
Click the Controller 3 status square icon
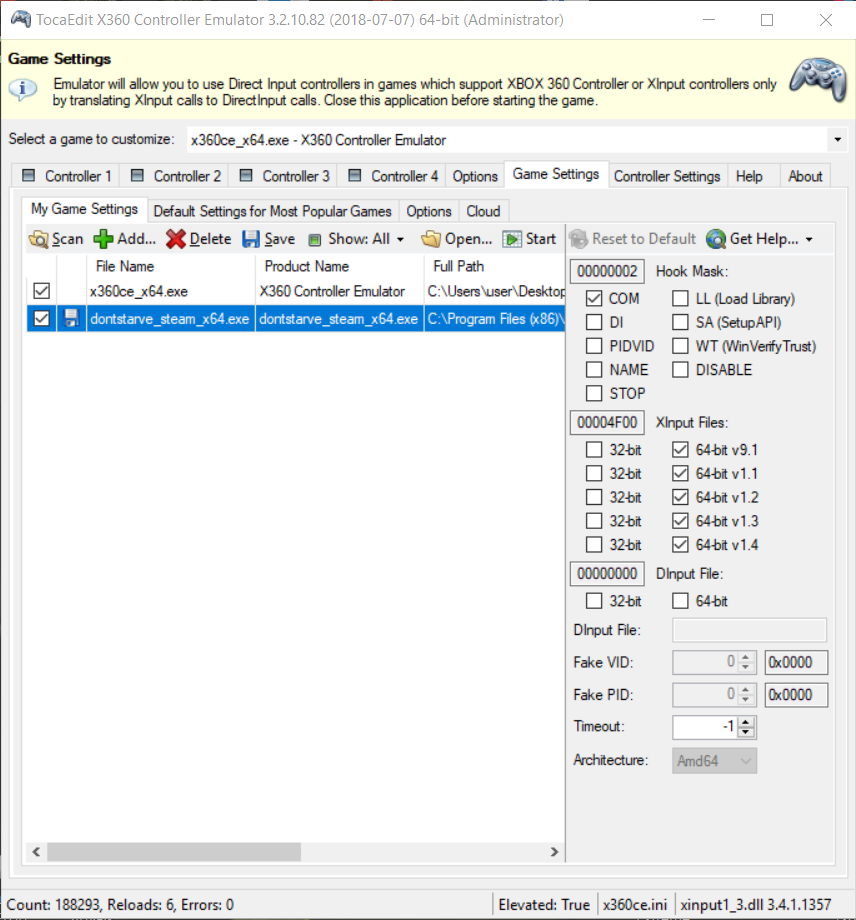pos(246,175)
